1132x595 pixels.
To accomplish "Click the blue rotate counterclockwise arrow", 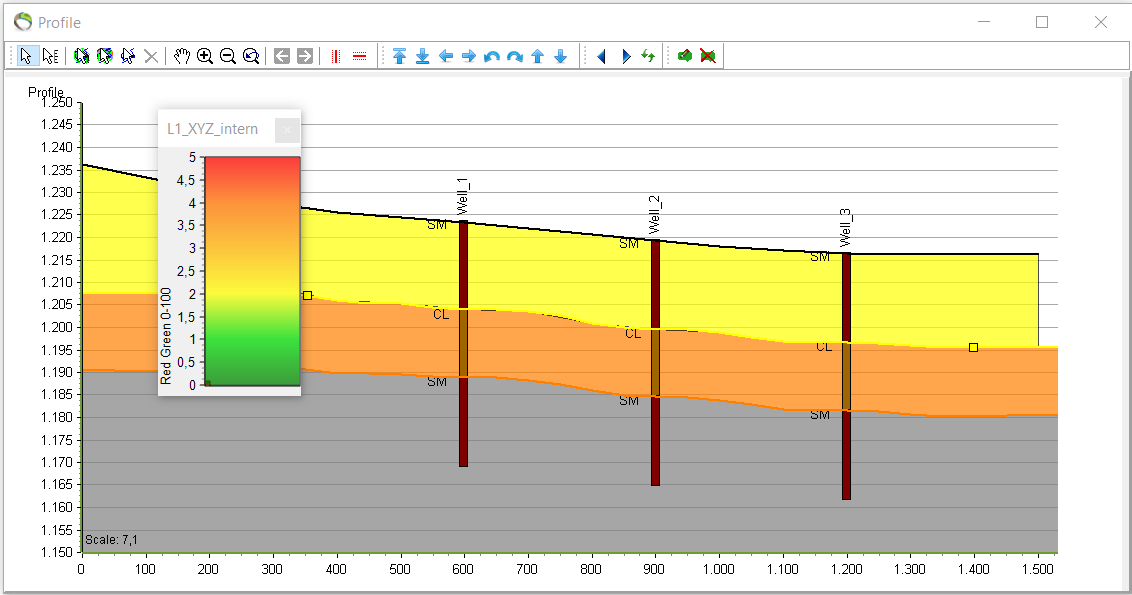I will click(492, 56).
